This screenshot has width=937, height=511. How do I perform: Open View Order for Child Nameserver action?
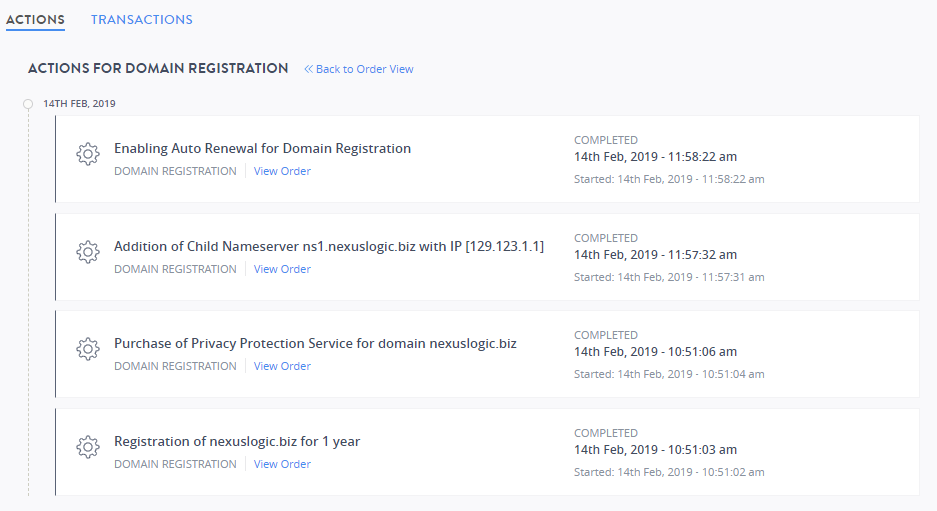point(282,269)
